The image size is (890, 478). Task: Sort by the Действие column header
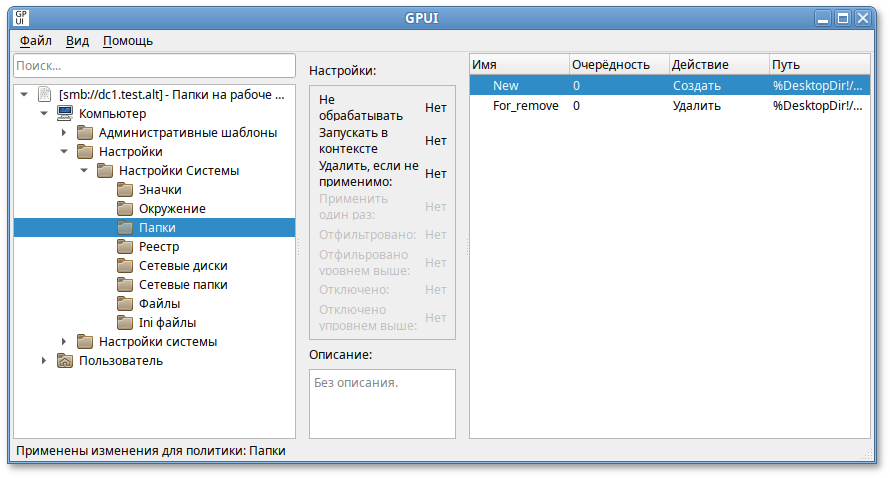pyautogui.click(x=719, y=65)
